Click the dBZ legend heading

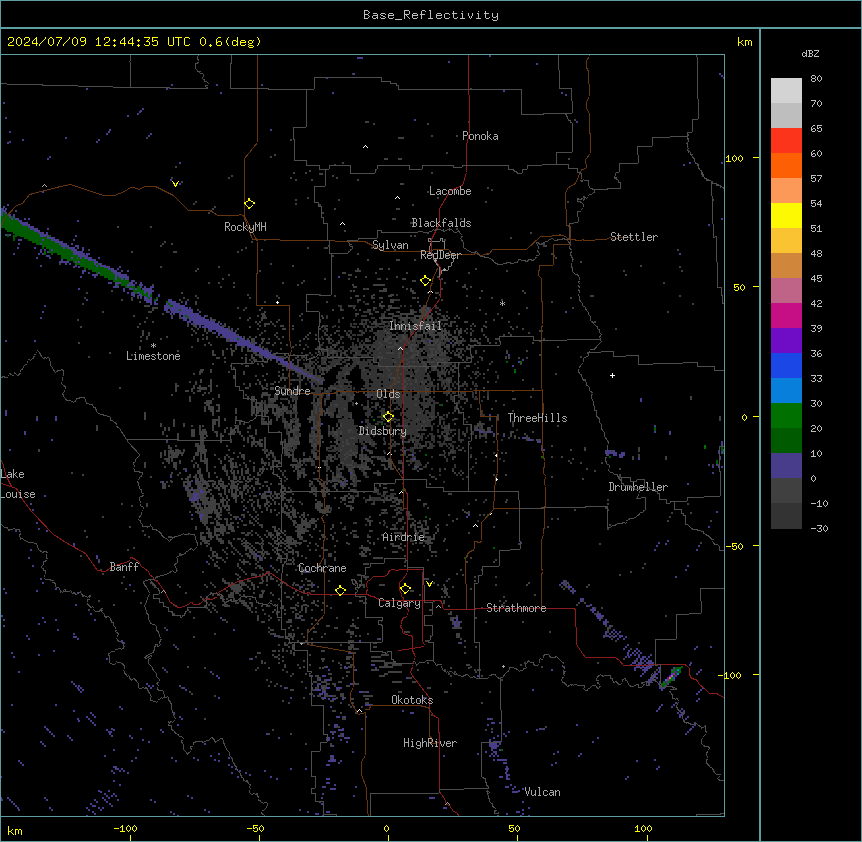(810, 53)
